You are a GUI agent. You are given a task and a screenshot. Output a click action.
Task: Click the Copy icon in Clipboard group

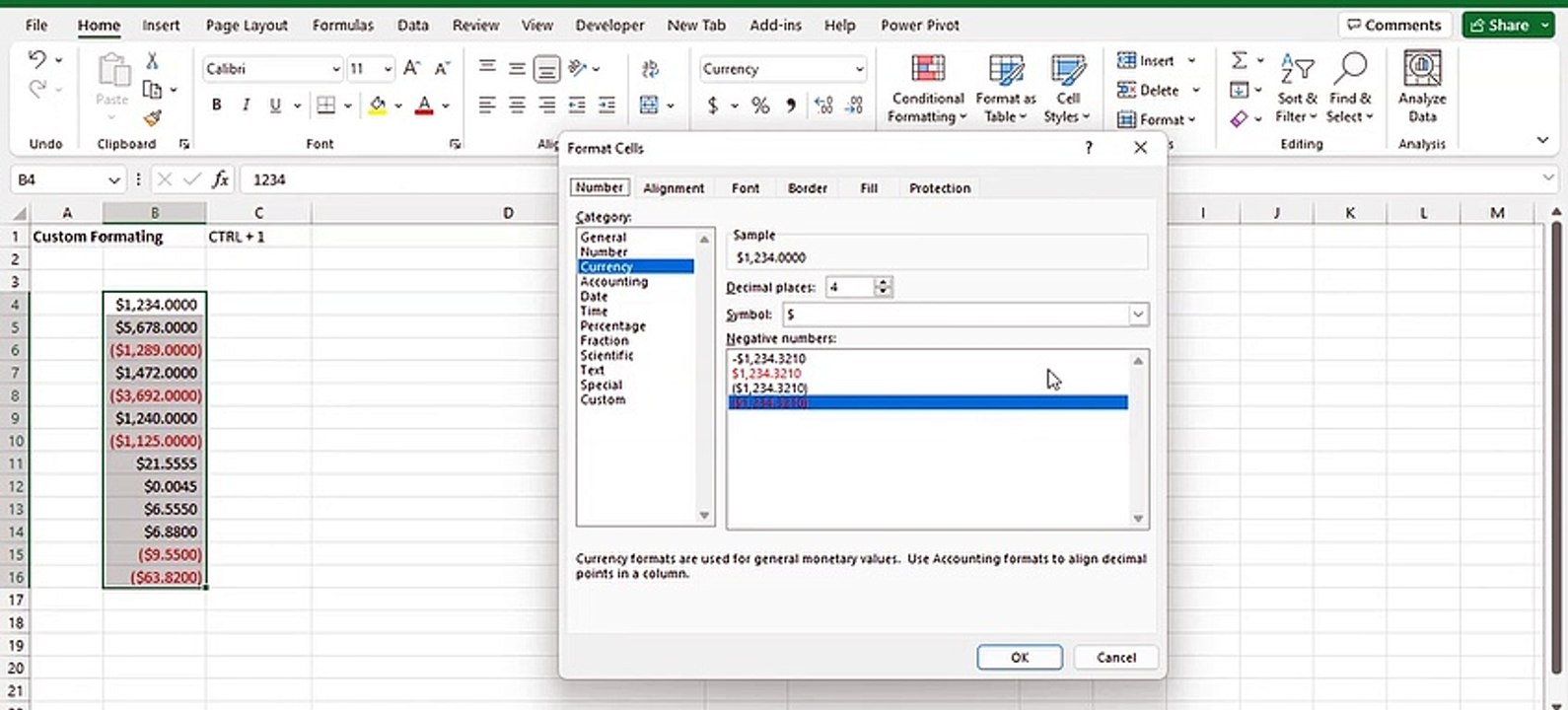(x=152, y=90)
